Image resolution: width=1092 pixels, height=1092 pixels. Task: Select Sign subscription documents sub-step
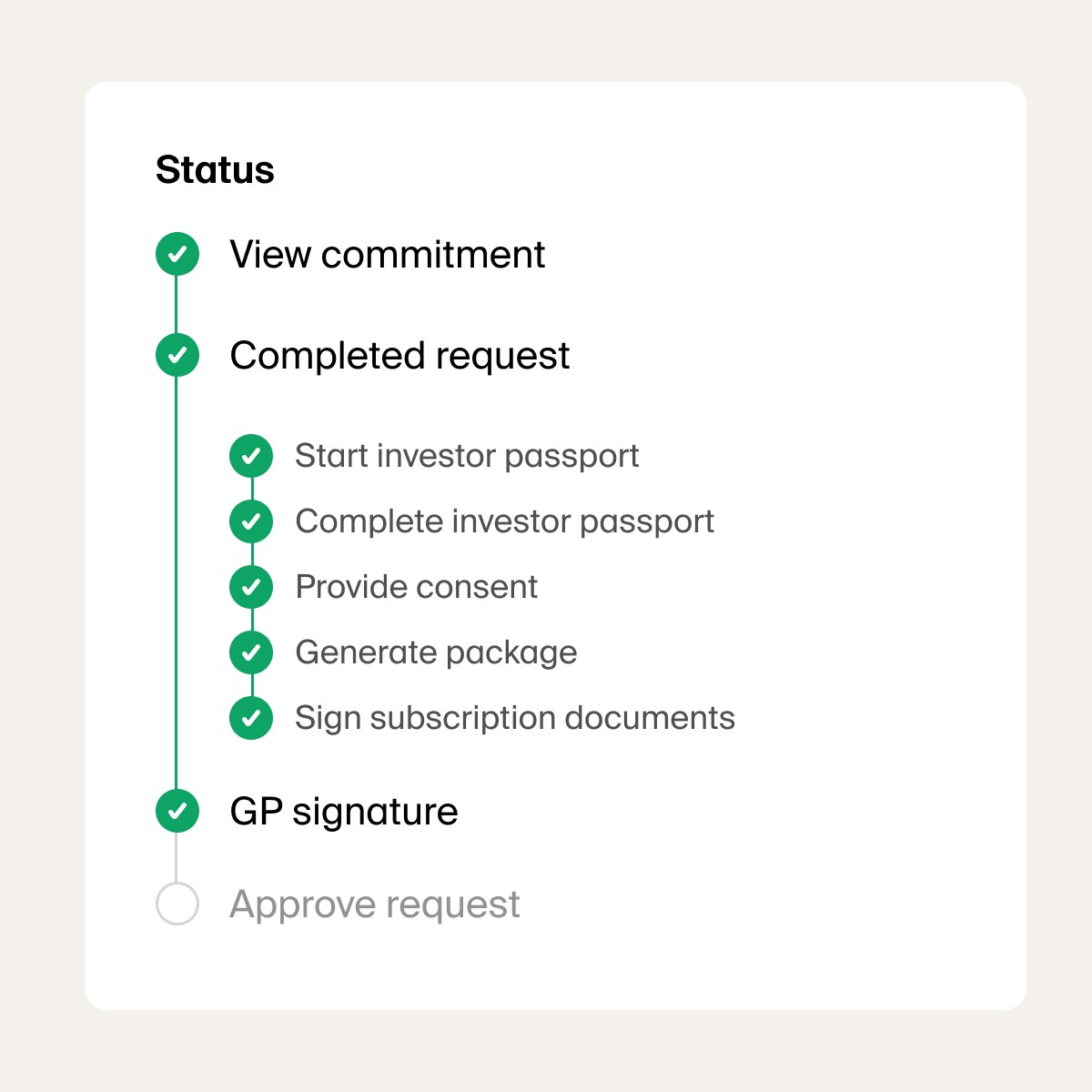click(515, 718)
